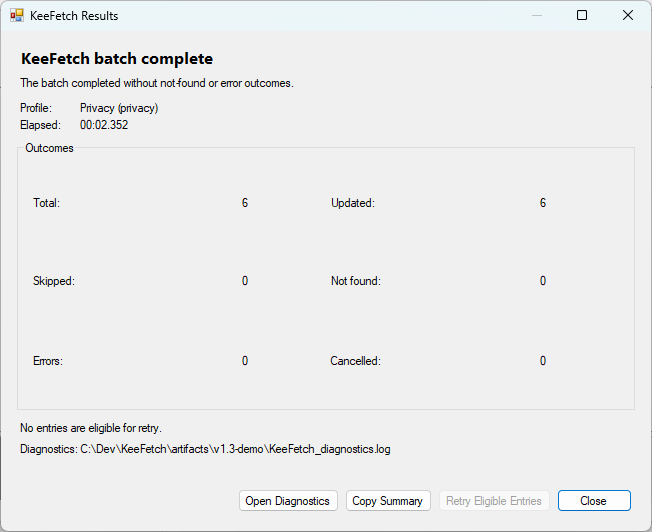The image size is (652, 532).
Task: Click the Errors count value 0
Action: click(245, 361)
